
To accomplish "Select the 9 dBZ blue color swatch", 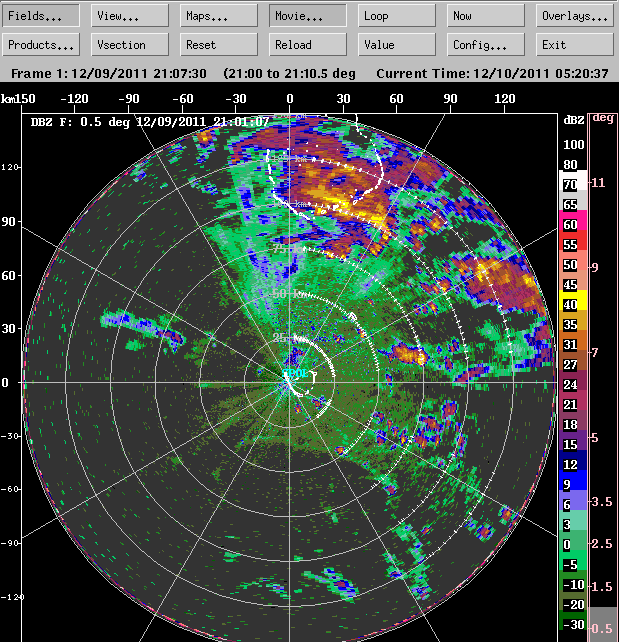I will click(x=573, y=480).
